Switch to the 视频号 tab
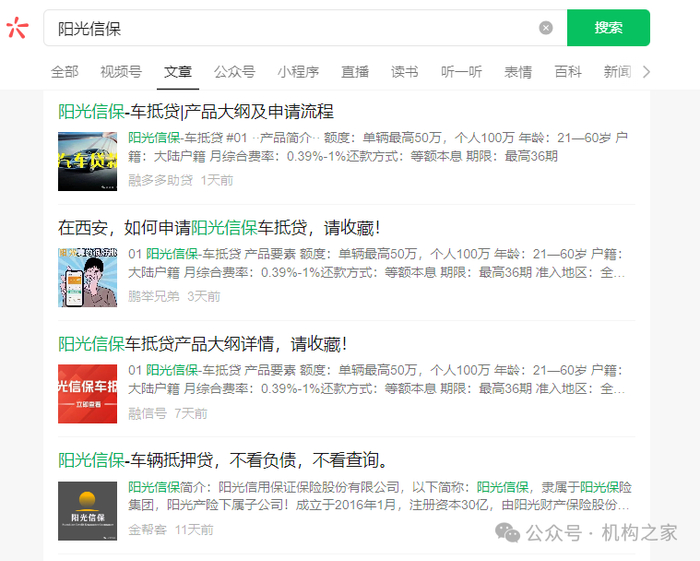The height and width of the screenshot is (561, 700). [121, 71]
